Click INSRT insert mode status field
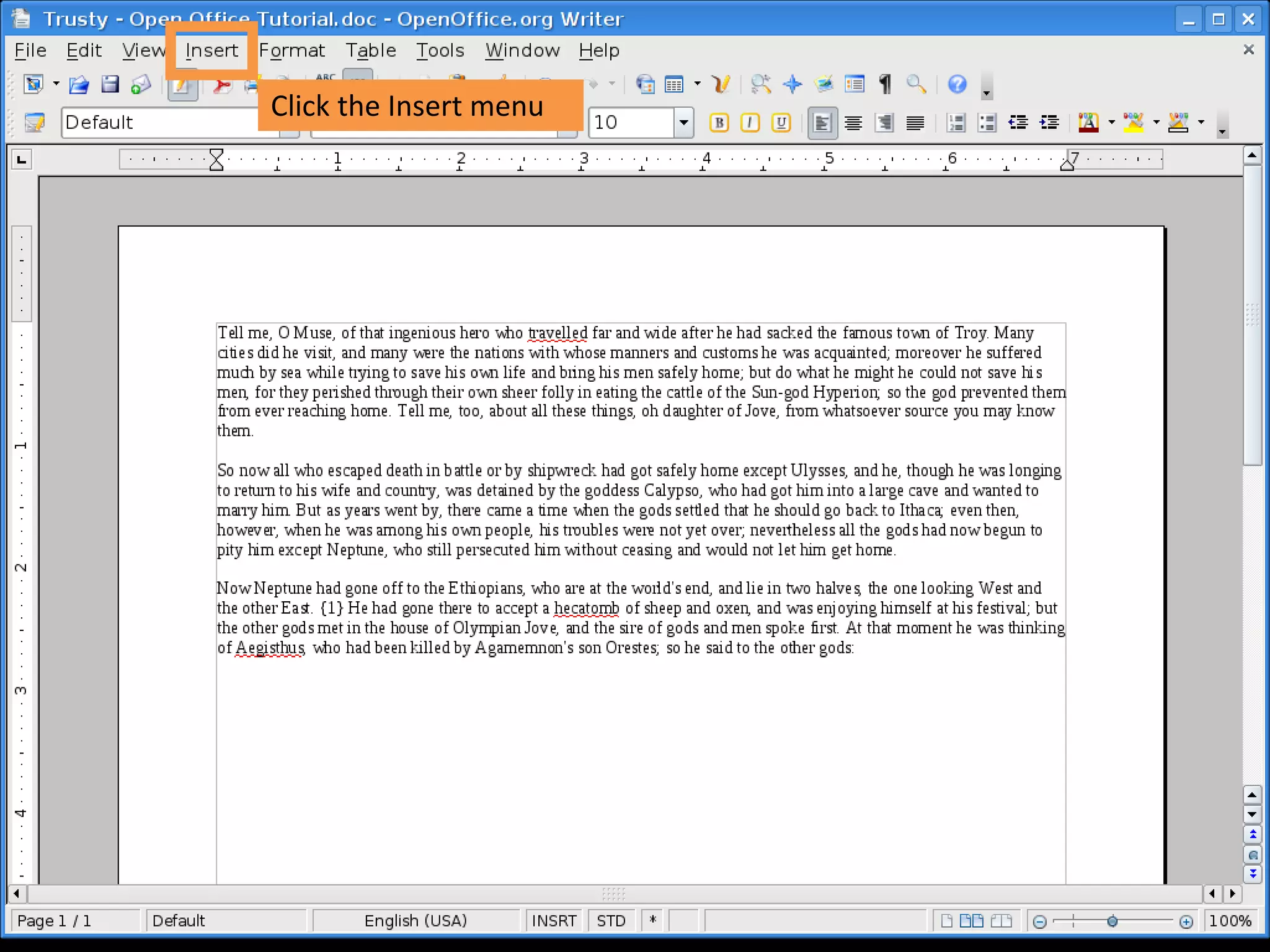This screenshot has height=952, width=1270. click(554, 920)
